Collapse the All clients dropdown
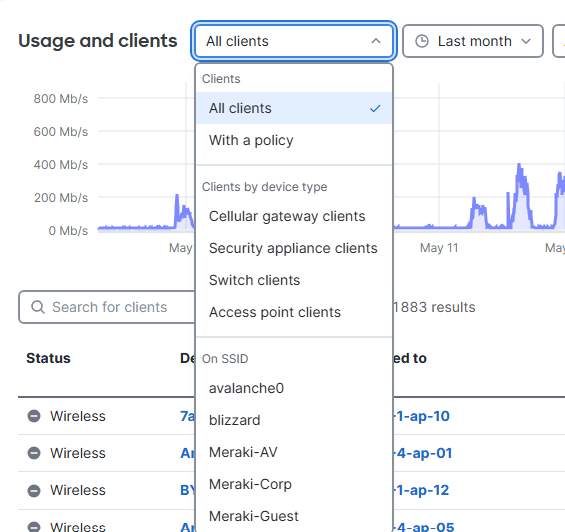The width and height of the screenshot is (565, 532). [294, 41]
